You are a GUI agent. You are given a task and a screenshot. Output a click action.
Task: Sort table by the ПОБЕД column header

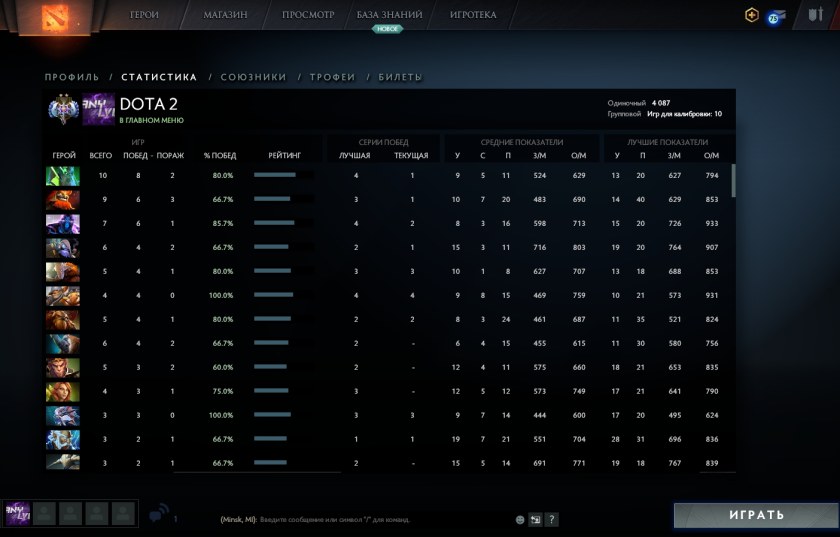pos(136,155)
